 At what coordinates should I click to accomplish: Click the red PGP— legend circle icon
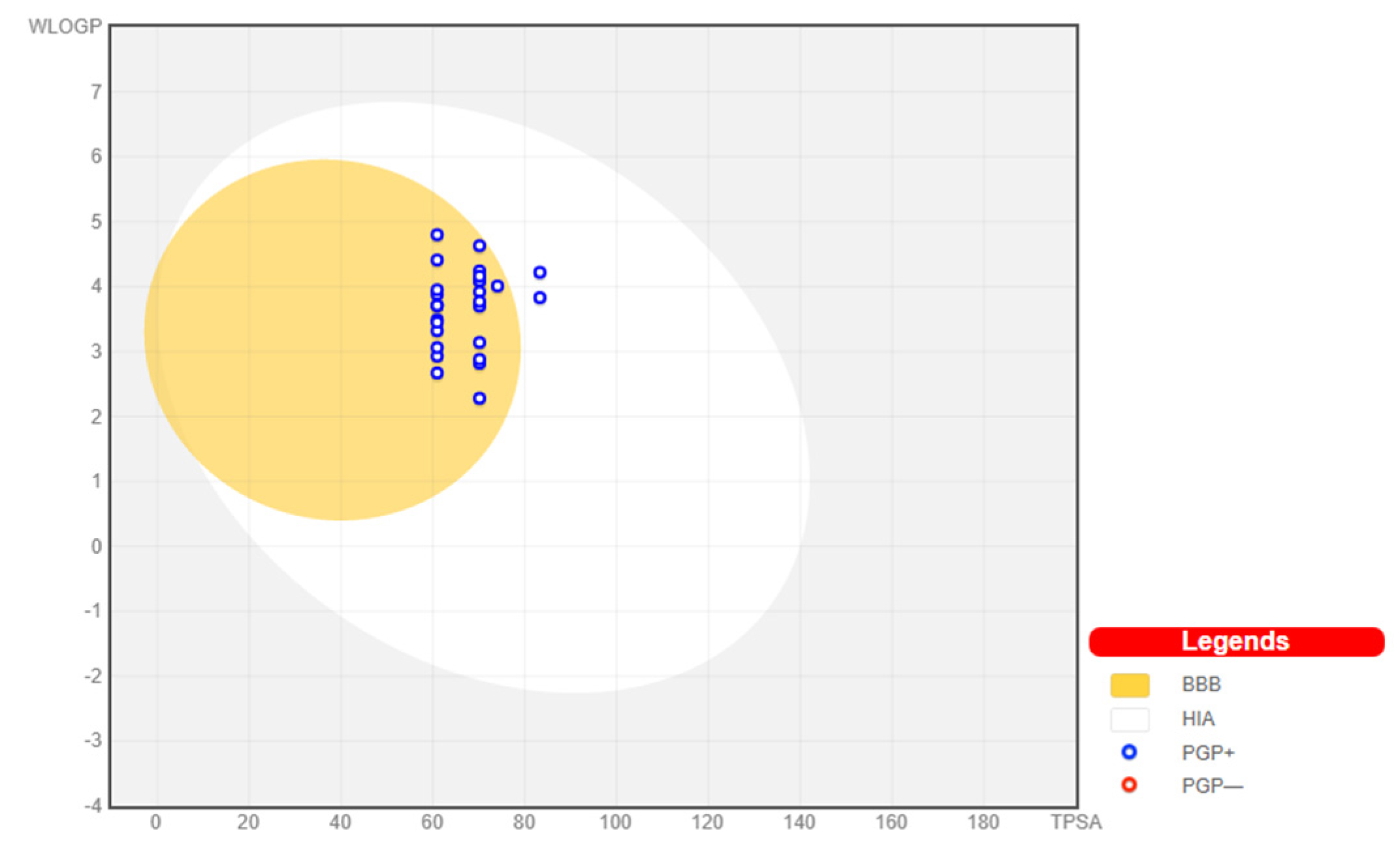[x=1128, y=784]
